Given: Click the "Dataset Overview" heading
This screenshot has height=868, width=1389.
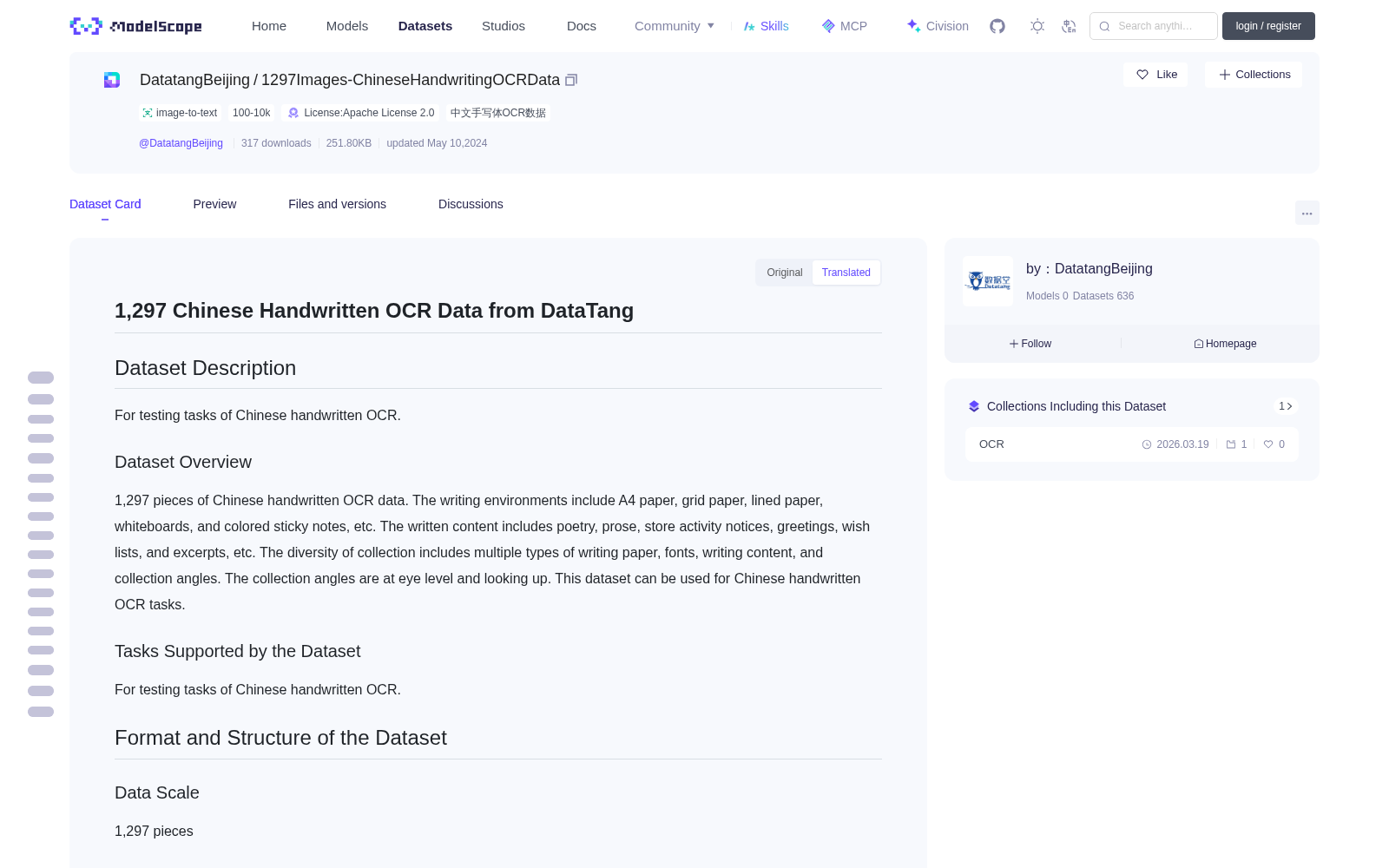Looking at the screenshot, I should click(183, 463).
